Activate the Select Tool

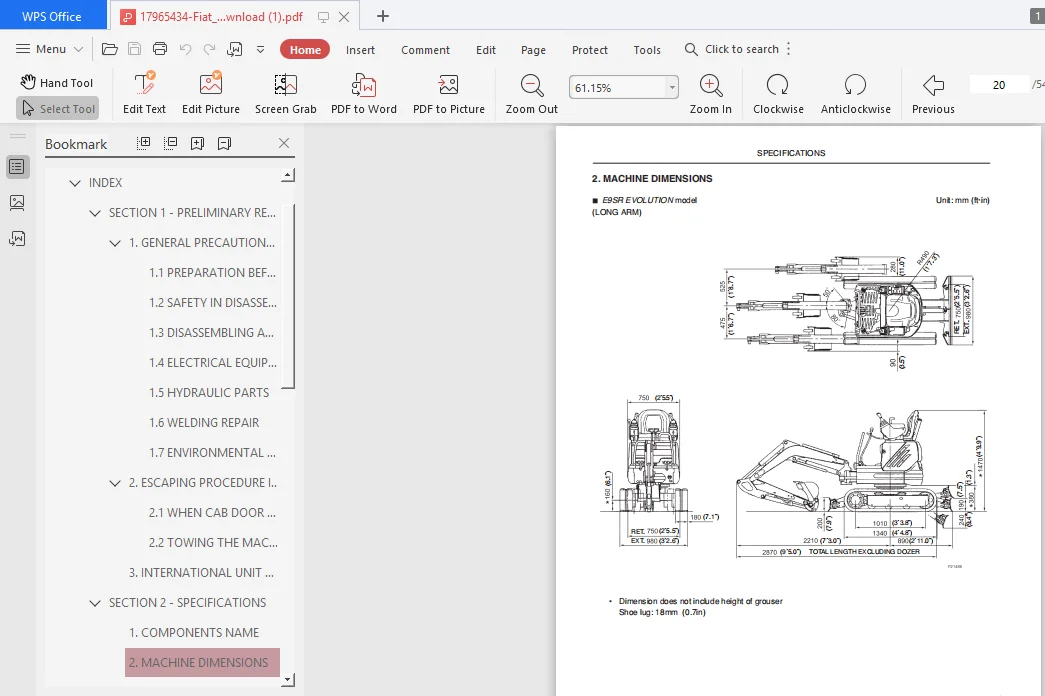pos(58,109)
